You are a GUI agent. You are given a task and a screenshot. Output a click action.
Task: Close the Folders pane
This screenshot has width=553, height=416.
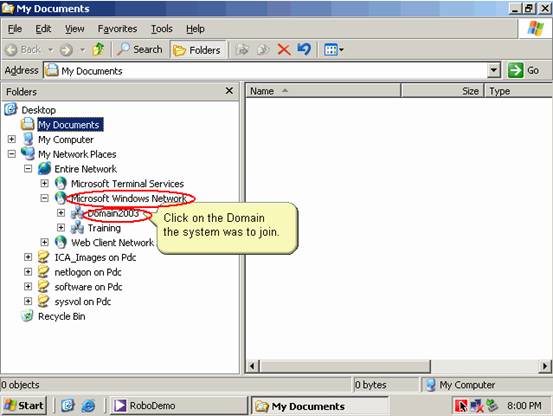[229, 91]
